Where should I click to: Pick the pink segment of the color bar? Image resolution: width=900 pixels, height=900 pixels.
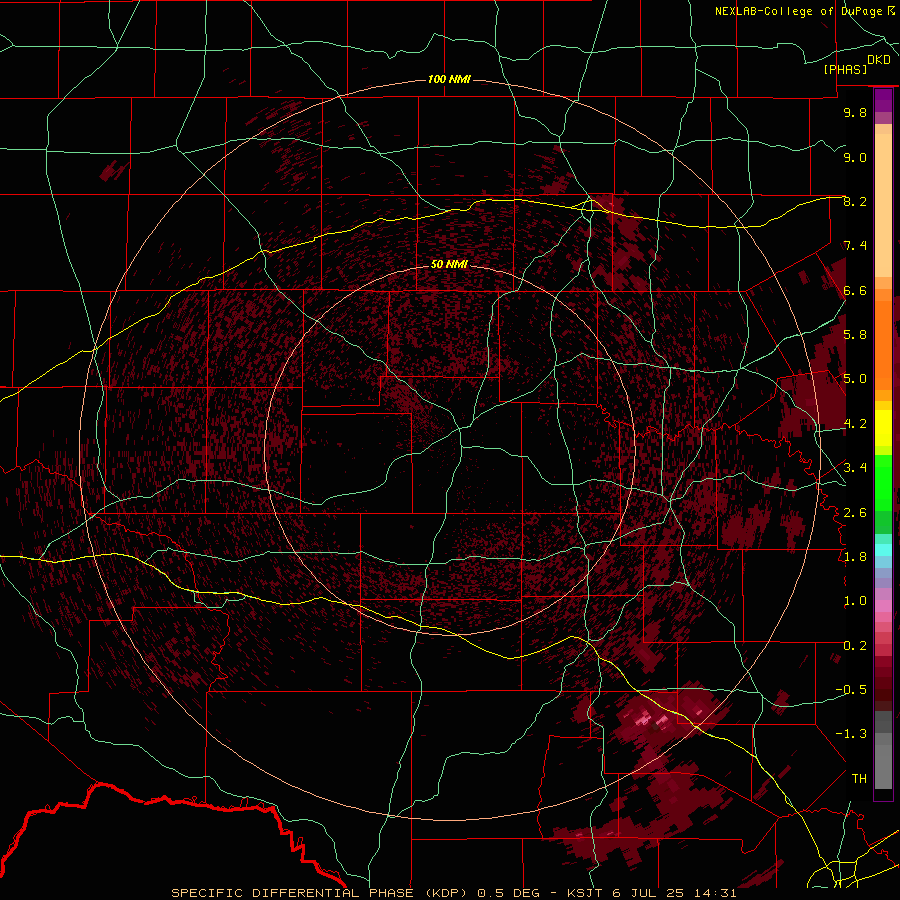point(883,606)
